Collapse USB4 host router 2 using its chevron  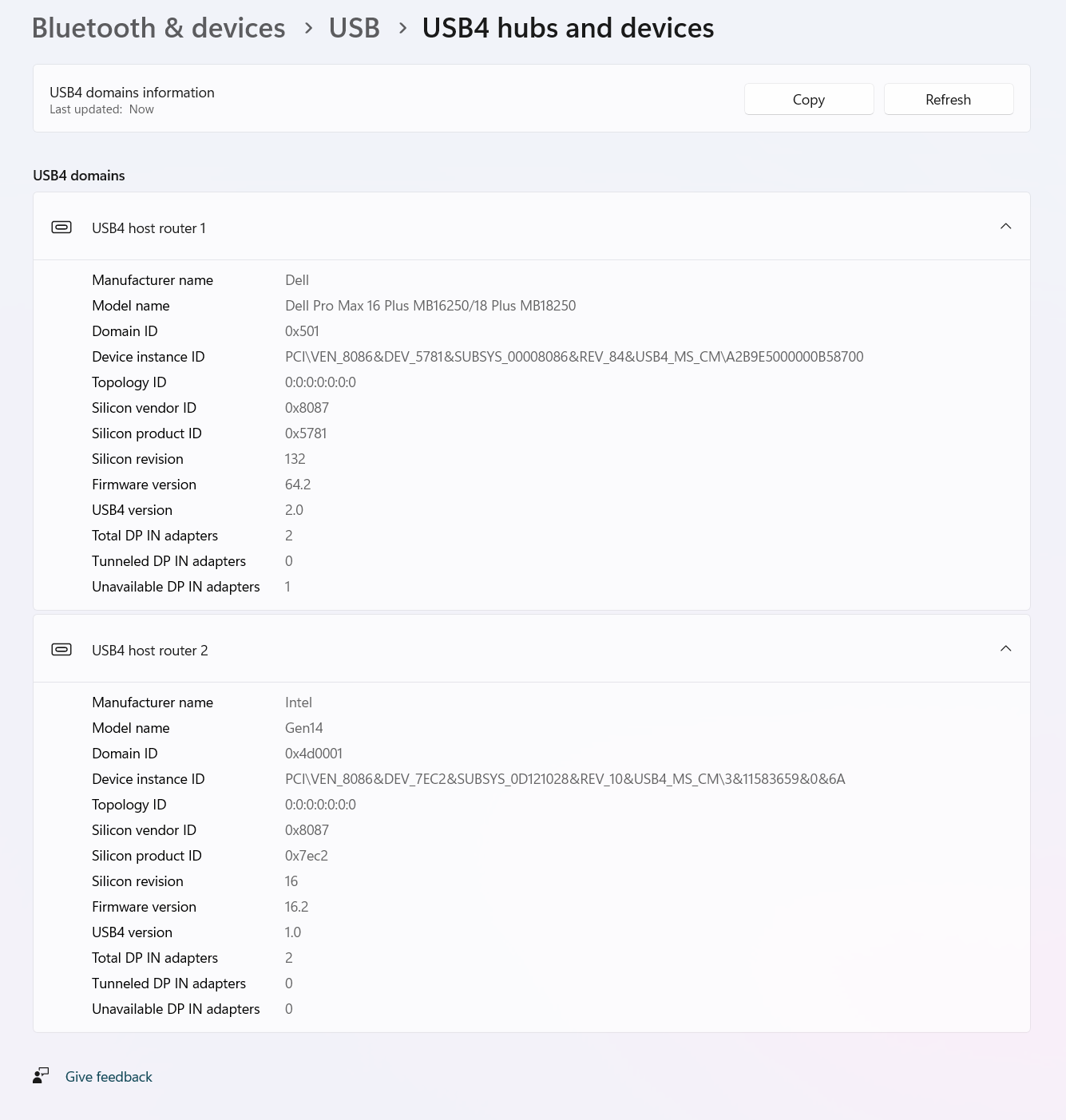[x=1005, y=649]
